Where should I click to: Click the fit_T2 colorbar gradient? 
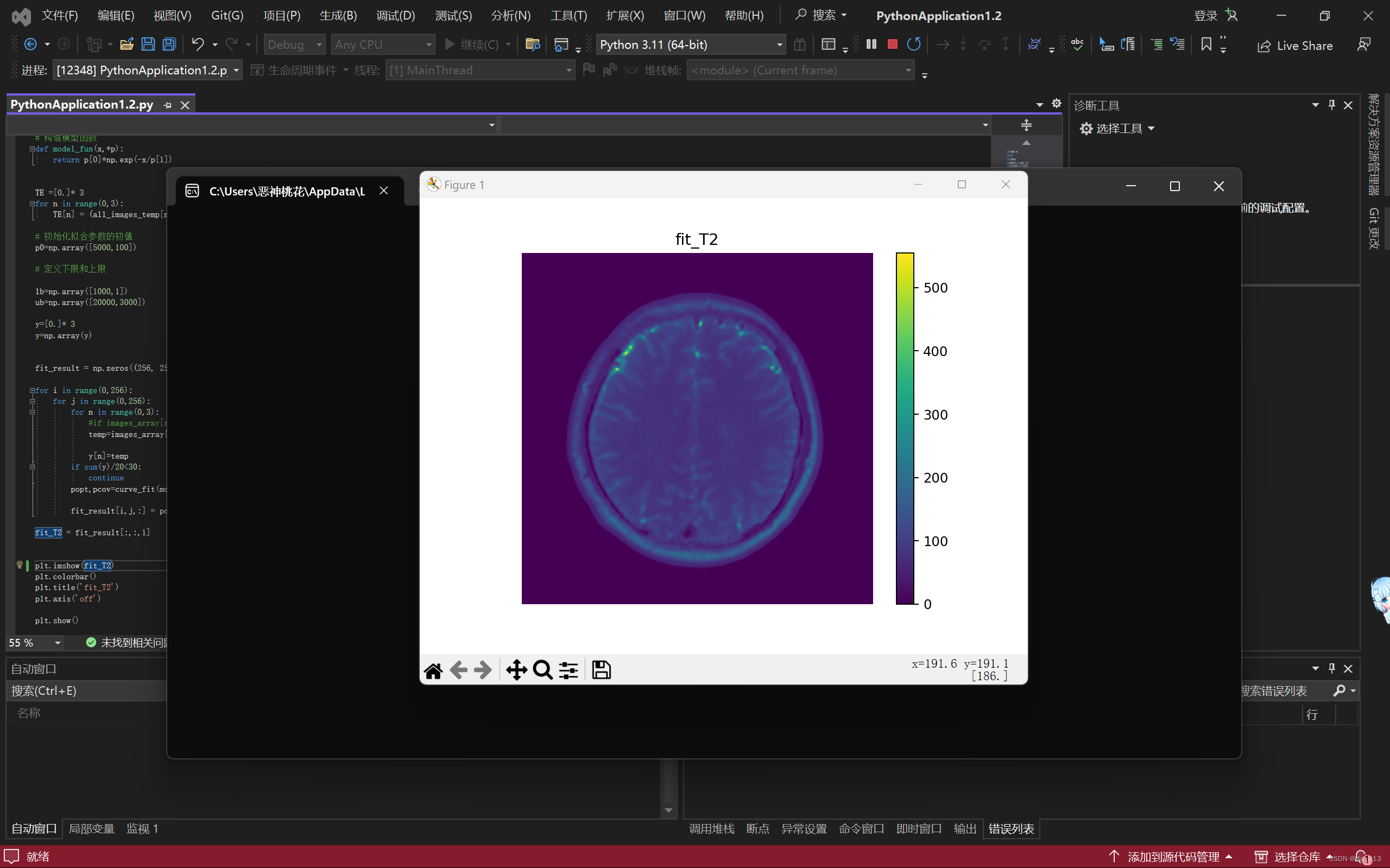(x=904, y=428)
